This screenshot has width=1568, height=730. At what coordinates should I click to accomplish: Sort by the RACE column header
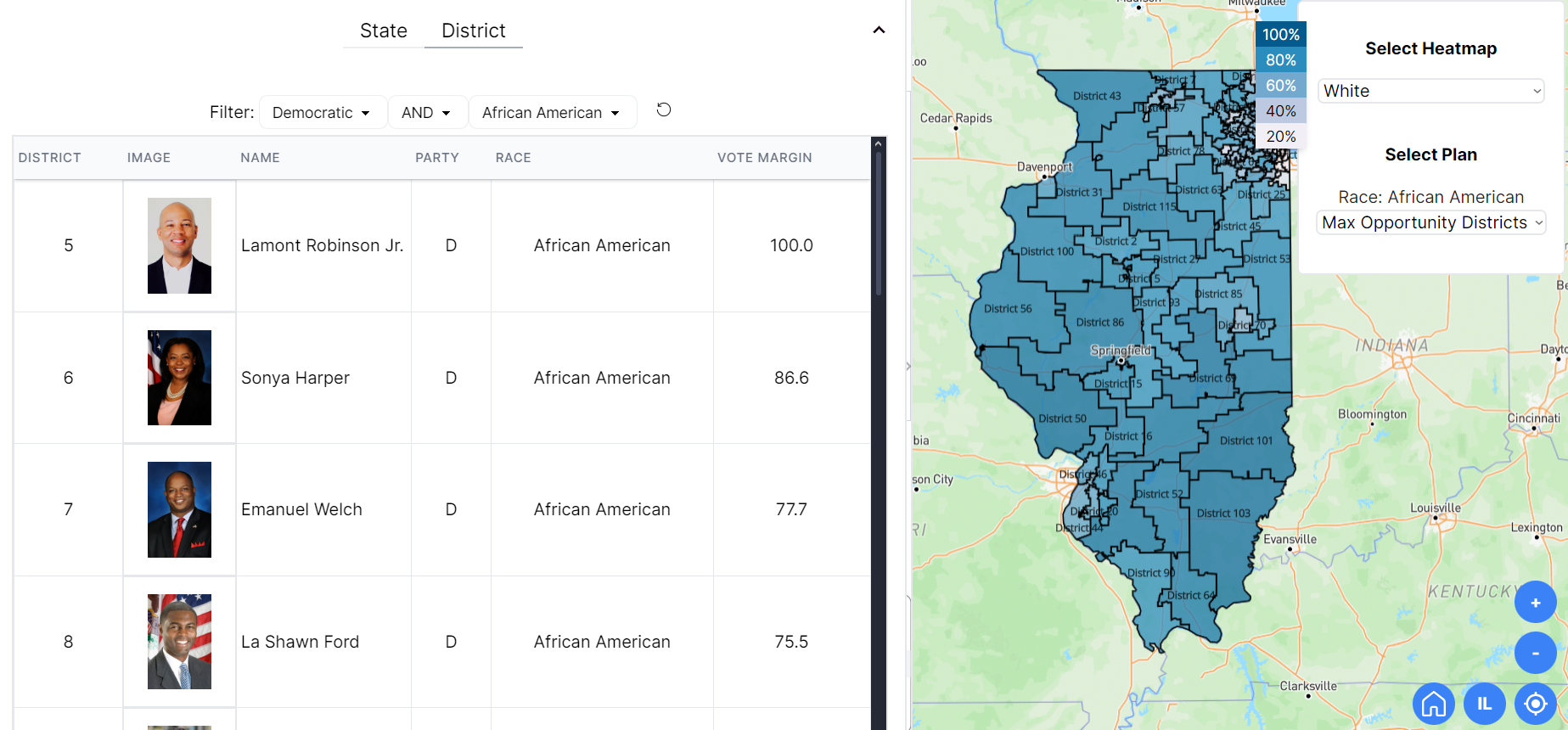click(514, 158)
